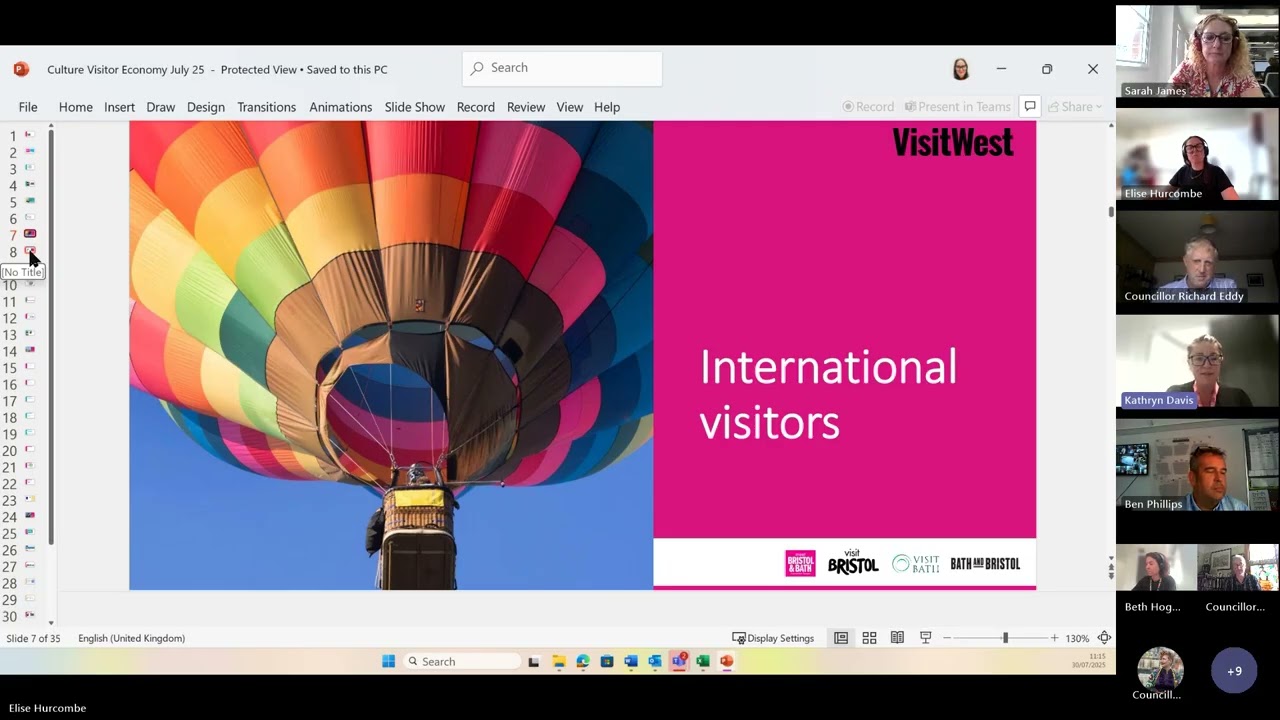Select Sarah James video tile
Viewport: 1280px width, 720px height.
pyautogui.click(x=1197, y=51)
